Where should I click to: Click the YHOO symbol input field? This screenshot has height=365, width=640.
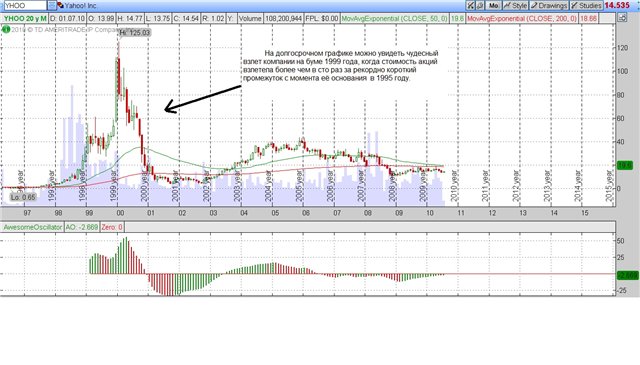pos(24,6)
